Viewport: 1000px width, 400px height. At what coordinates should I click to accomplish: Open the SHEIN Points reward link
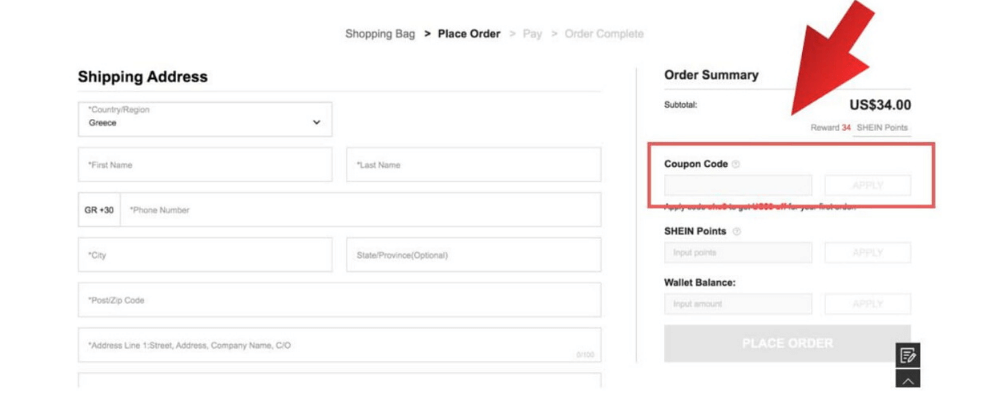tap(882, 128)
